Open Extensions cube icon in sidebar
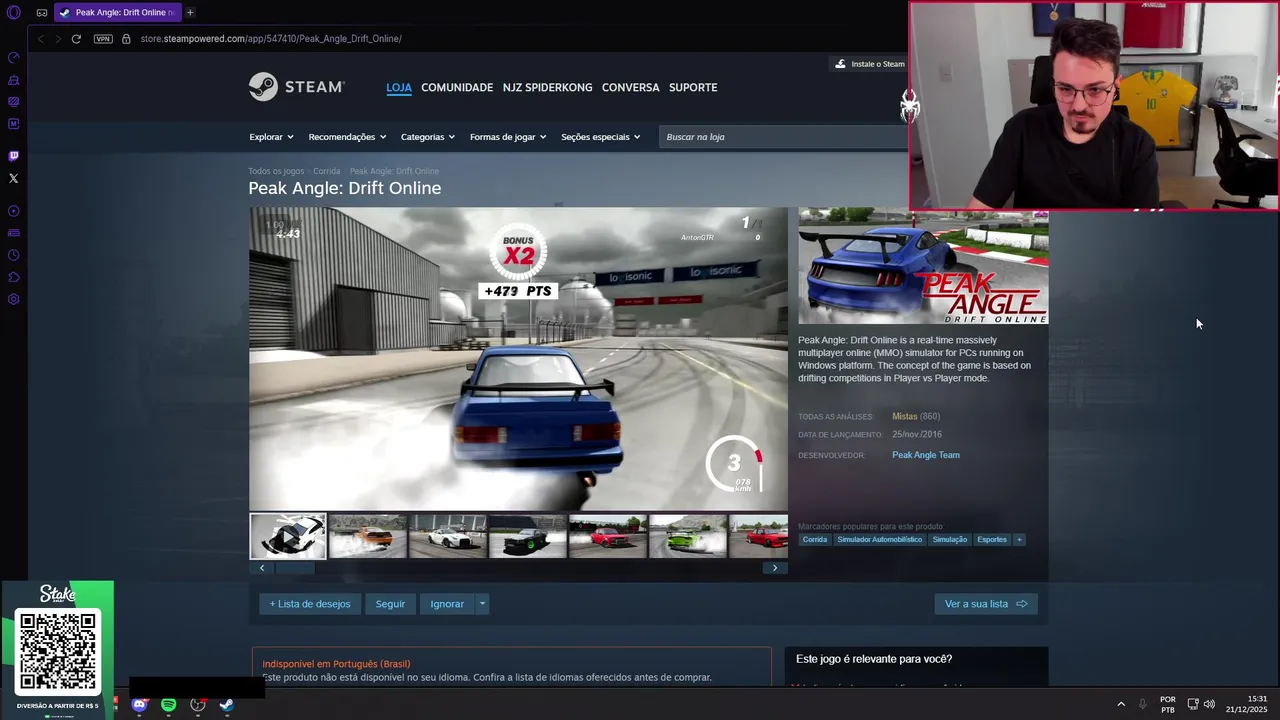Viewport: 1280px width, 720px height. [13, 277]
